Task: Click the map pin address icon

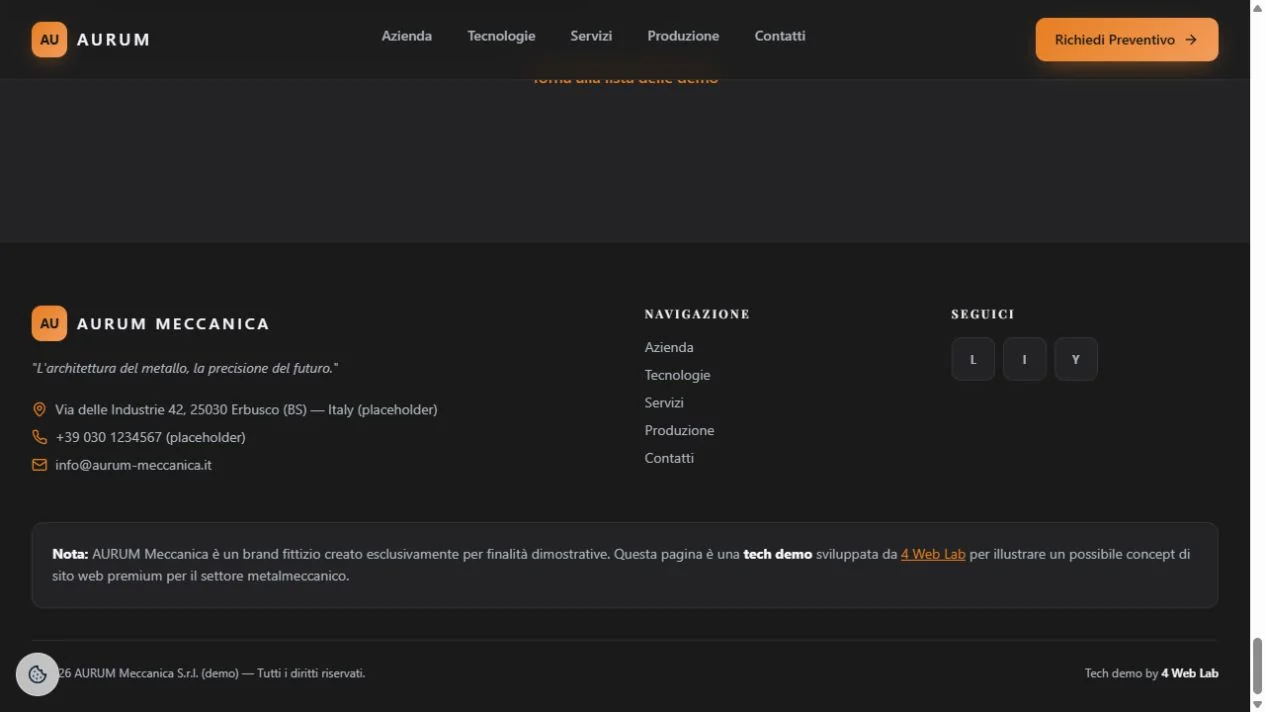Action: click(39, 409)
